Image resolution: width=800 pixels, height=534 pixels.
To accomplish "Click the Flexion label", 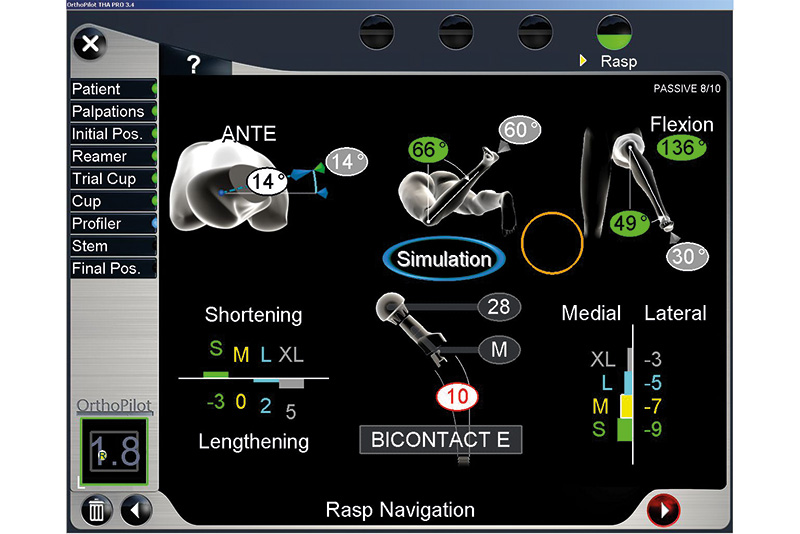I will point(682,124).
